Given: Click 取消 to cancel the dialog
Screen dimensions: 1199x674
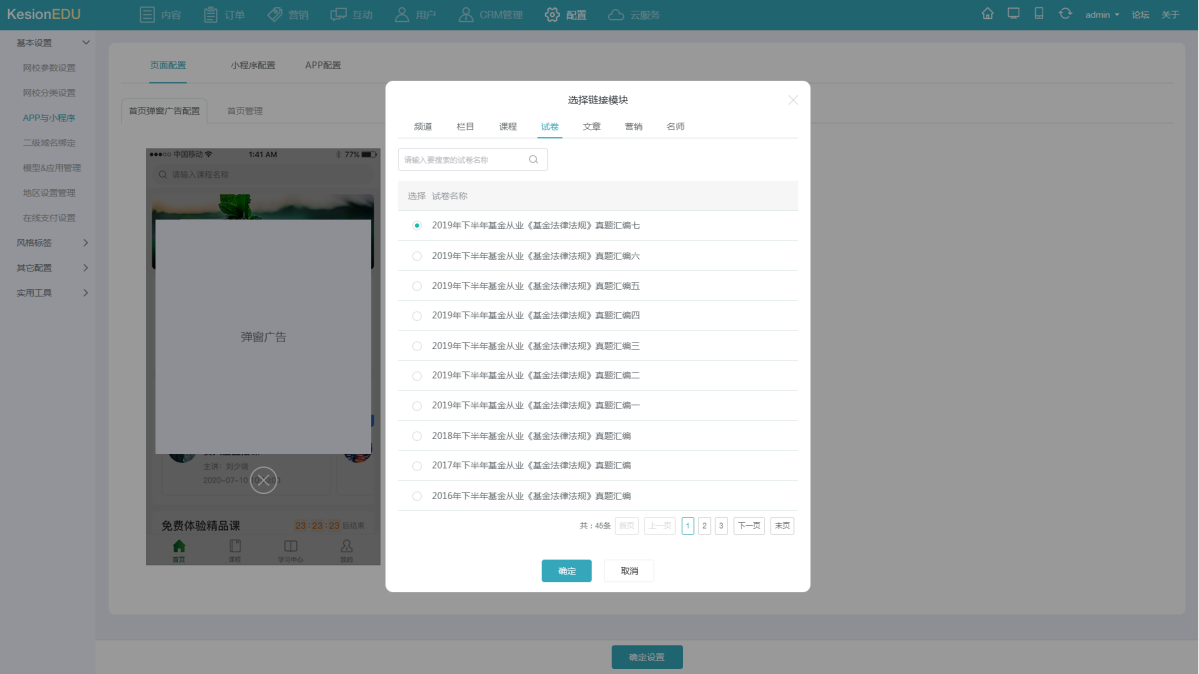Looking at the screenshot, I should [x=629, y=571].
